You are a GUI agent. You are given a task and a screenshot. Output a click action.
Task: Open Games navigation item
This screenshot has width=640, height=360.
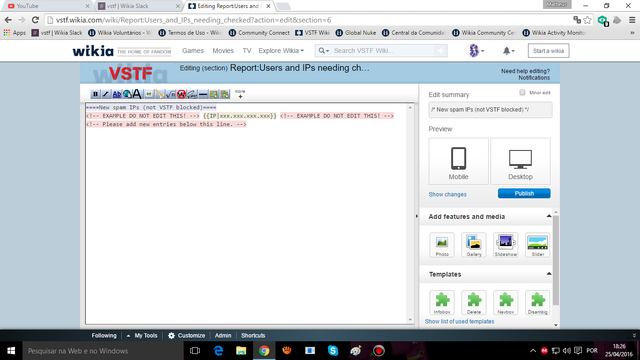[193, 51]
